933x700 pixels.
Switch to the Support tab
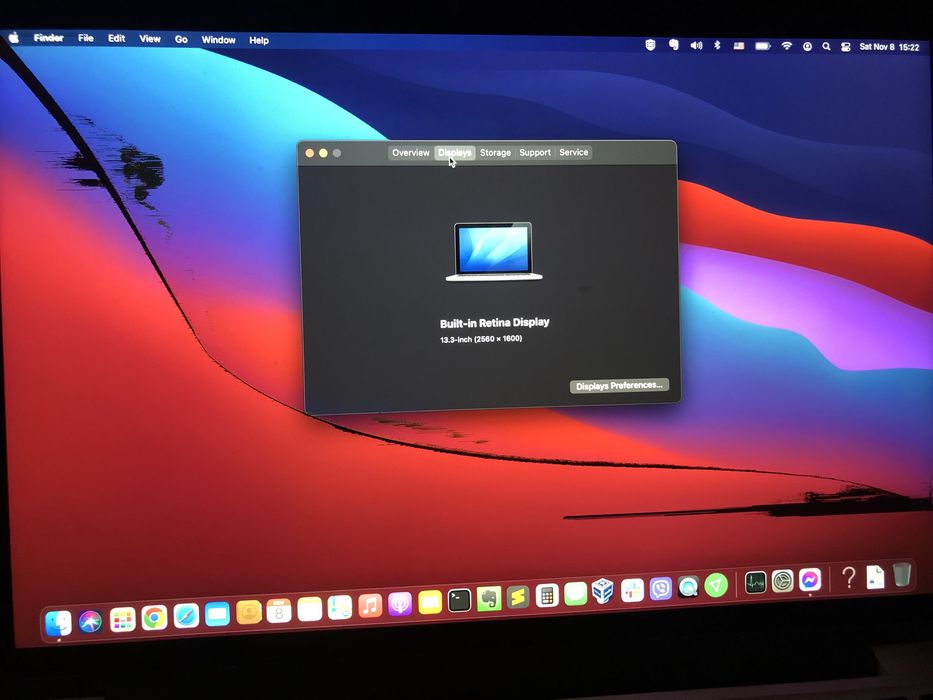click(535, 152)
